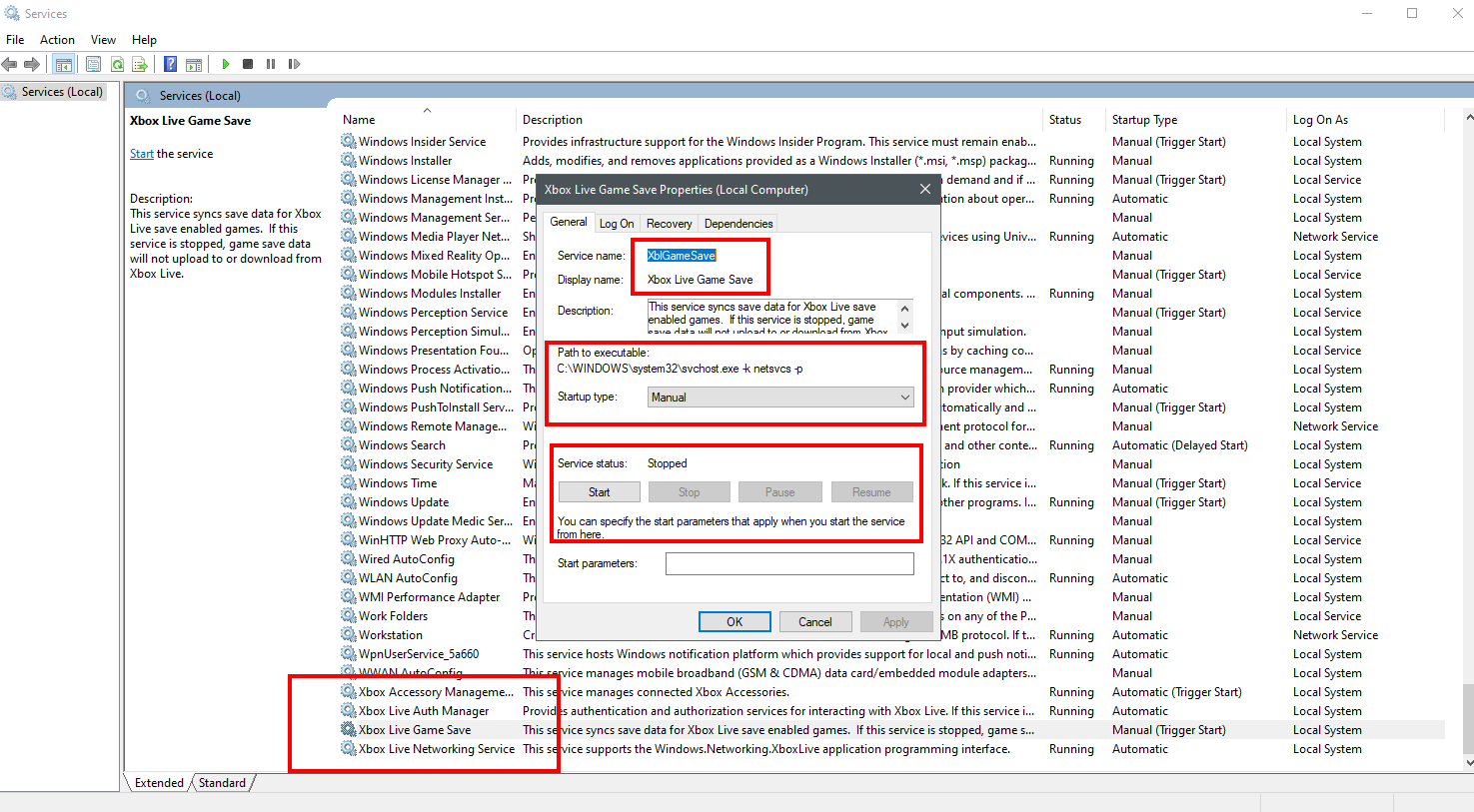Click OK in the properties dialog
The image size is (1474, 812).
(x=735, y=622)
